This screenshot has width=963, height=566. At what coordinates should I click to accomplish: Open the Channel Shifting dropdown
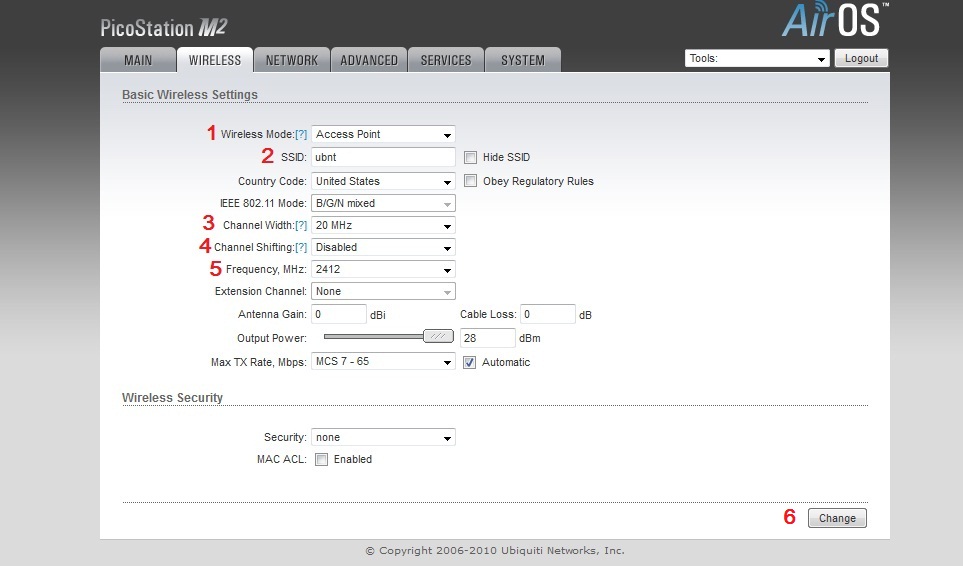(x=383, y=247)
